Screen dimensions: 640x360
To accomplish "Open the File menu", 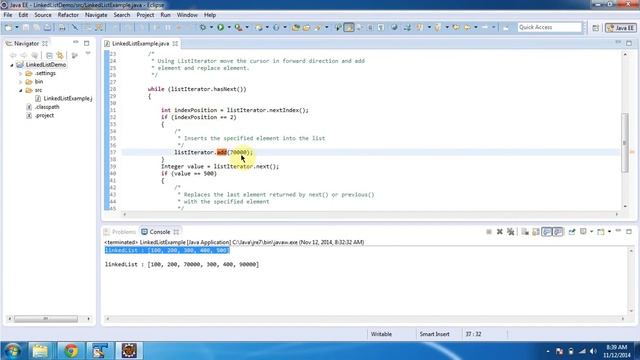I will (x=8, y=15).
